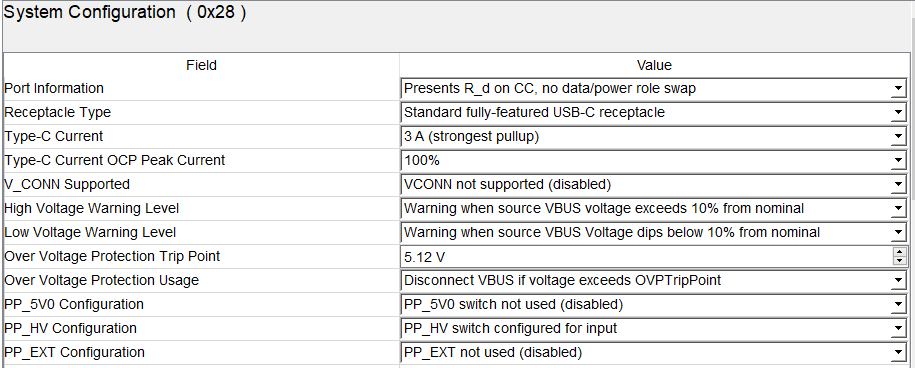Expand the High Voltage Warning Level dropdown
This screenshot has width=915, height=368.
pyautogui.click(x=898, y=208)
